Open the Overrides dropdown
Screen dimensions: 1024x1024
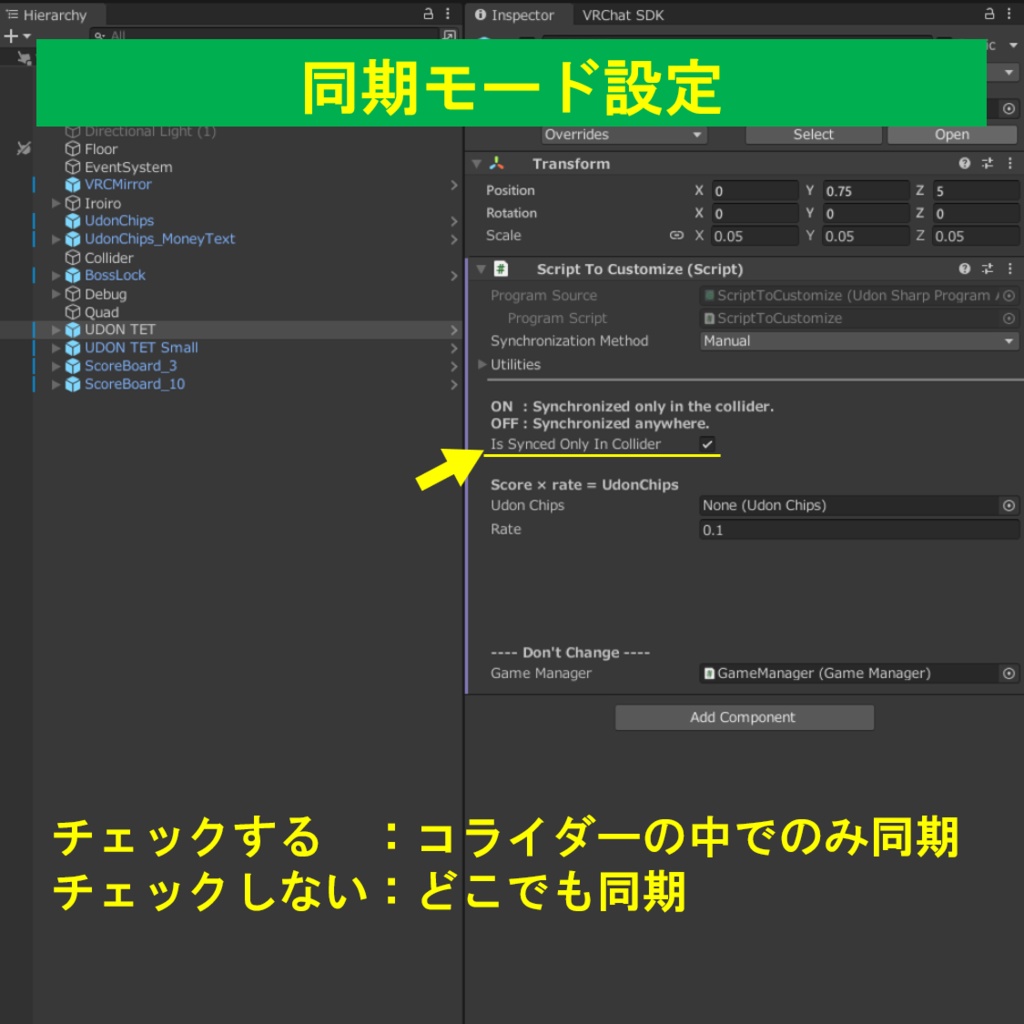tap(624, 135)
